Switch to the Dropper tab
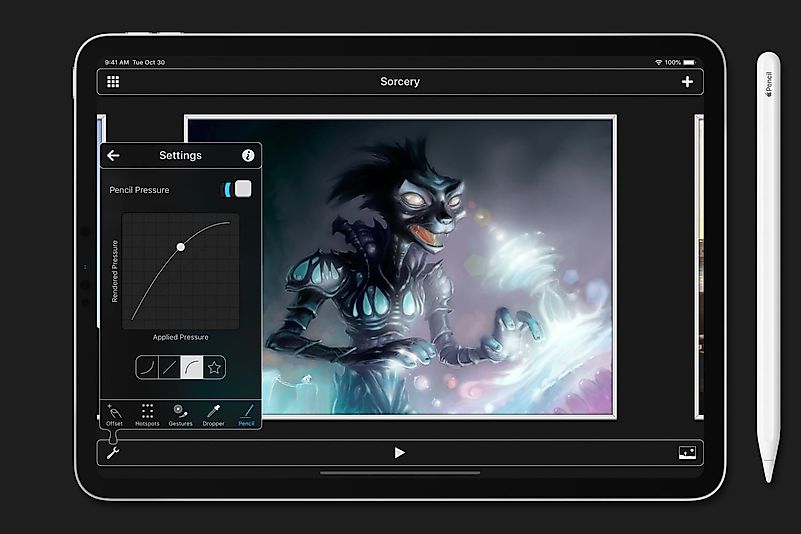This screenshot has height=534, width=801. pyautogui.click(x=213, y=415)
